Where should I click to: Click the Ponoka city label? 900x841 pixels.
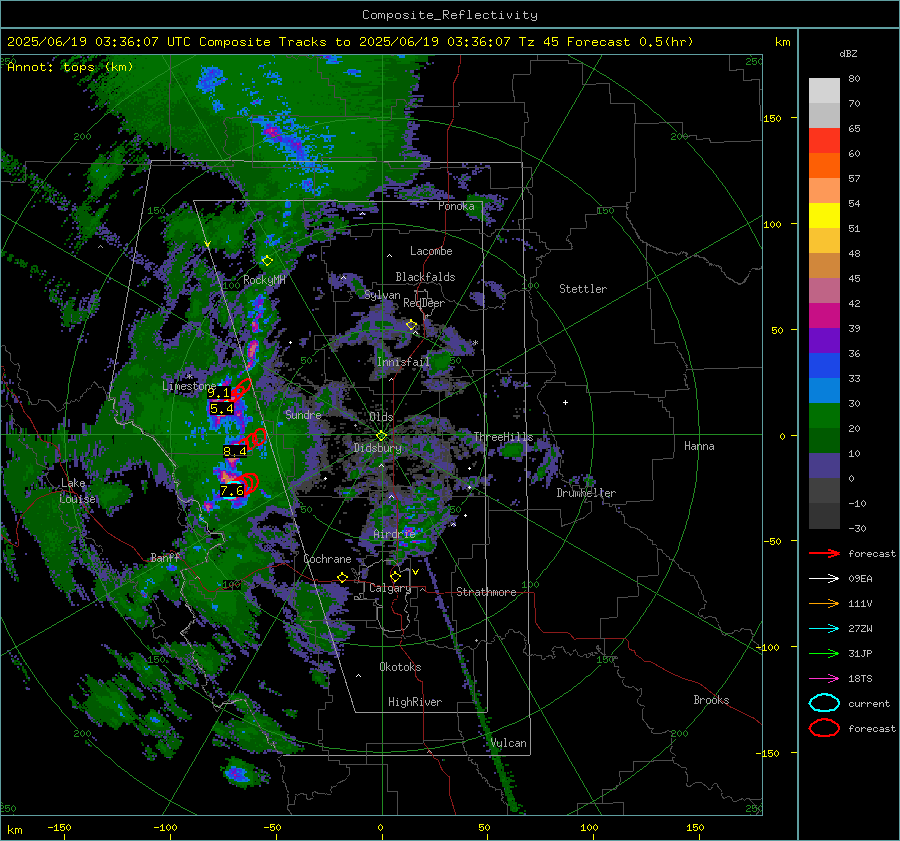(456, 206)
